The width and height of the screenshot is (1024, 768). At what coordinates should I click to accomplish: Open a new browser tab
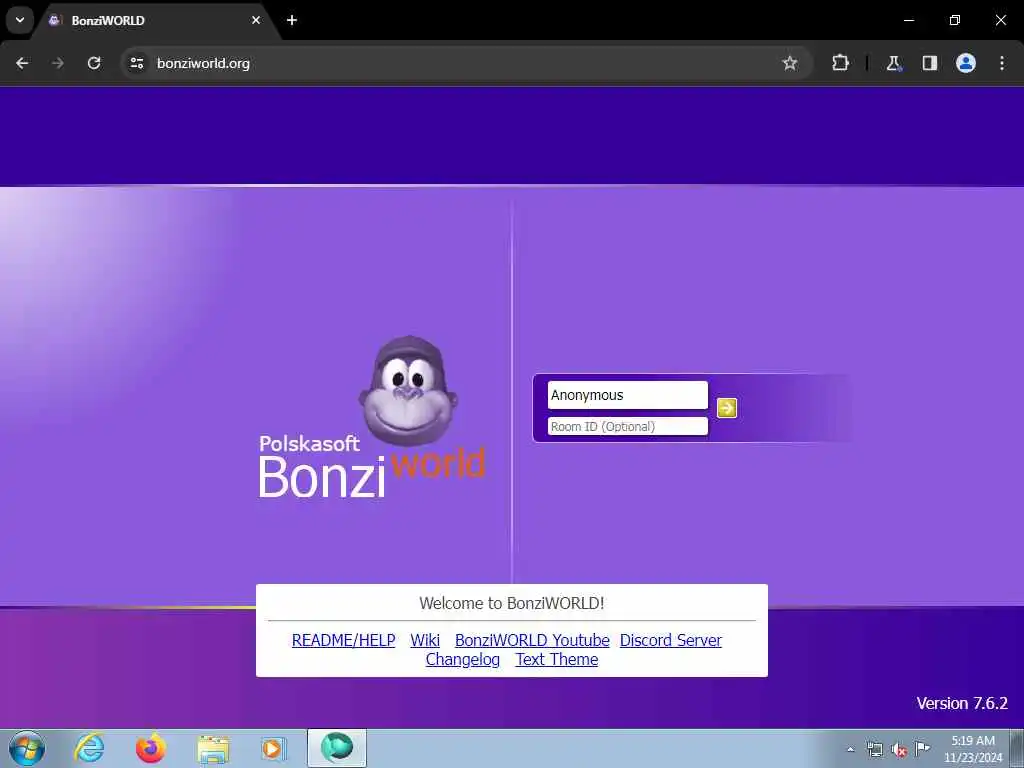click(x=292, y=20)
